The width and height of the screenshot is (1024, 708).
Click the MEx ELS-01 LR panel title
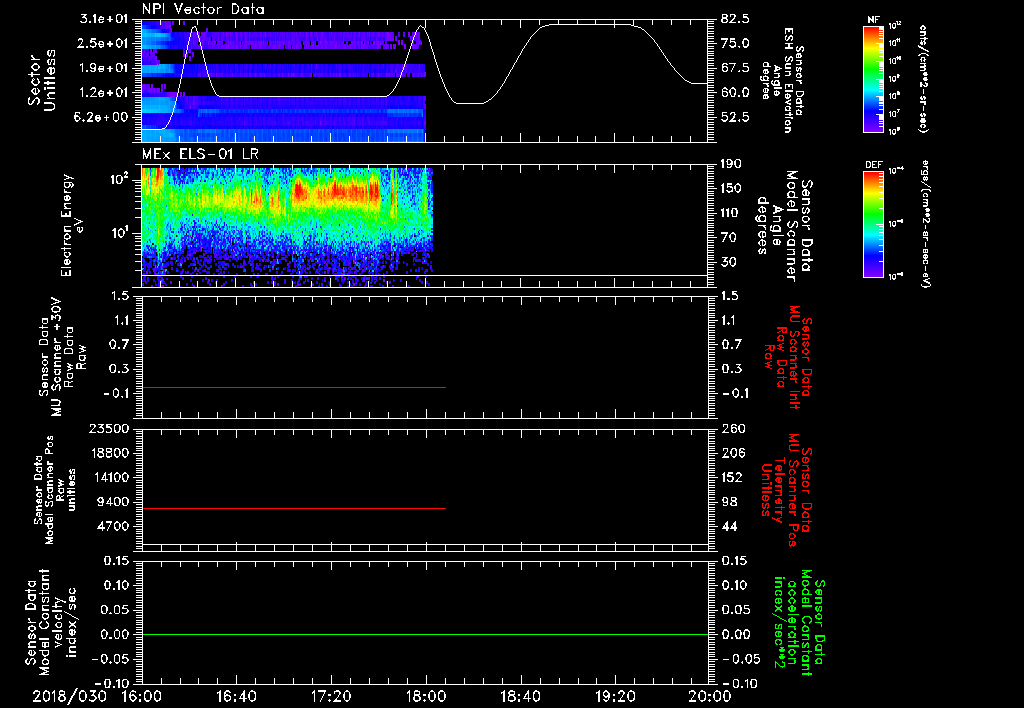pos(199,154)
